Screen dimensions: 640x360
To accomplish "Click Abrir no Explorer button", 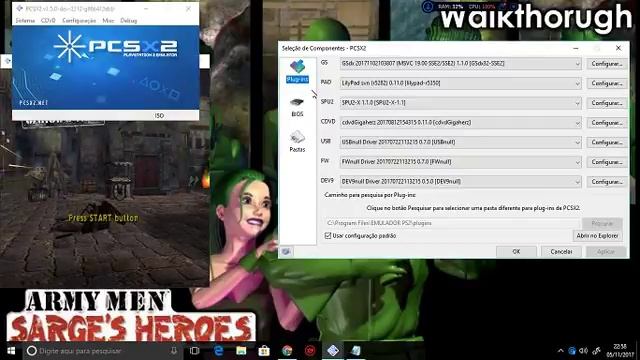I will (598, 236).
